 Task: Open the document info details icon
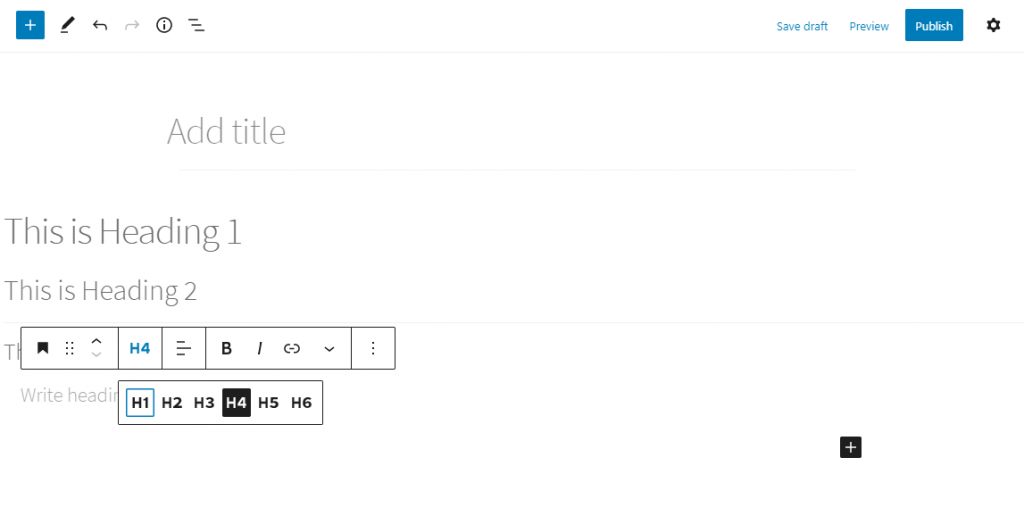[164, 25]
